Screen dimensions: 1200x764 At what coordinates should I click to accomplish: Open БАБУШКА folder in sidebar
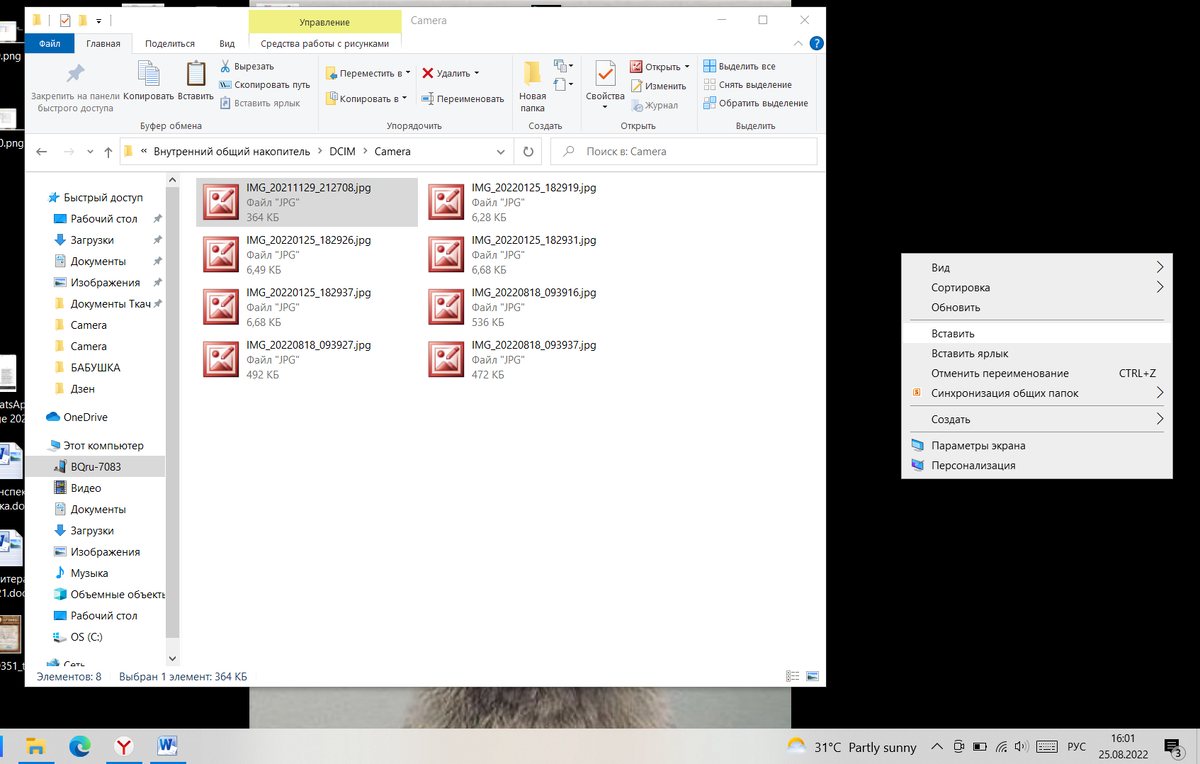95,367
